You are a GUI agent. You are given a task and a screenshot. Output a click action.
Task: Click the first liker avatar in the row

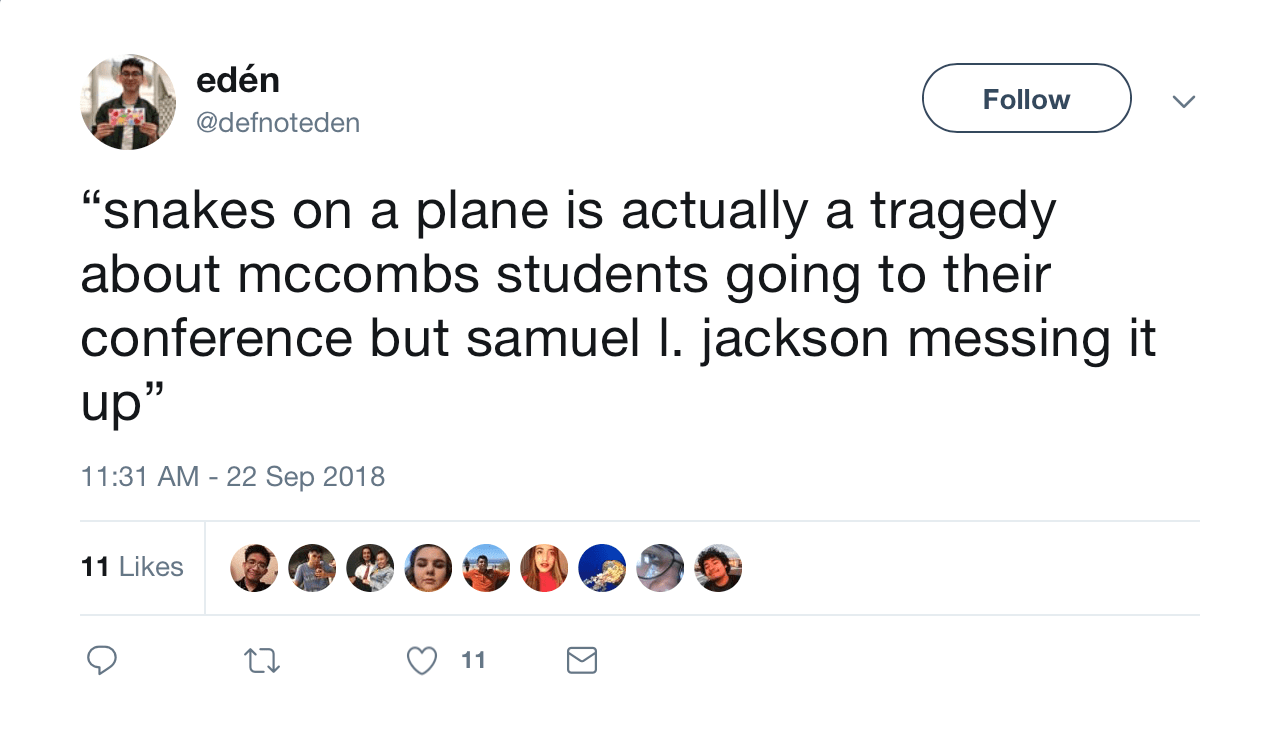click(x=254, y=568)
